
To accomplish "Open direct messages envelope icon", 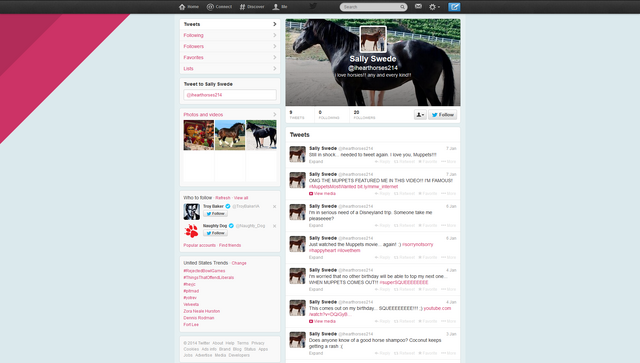I will point(418,6).
